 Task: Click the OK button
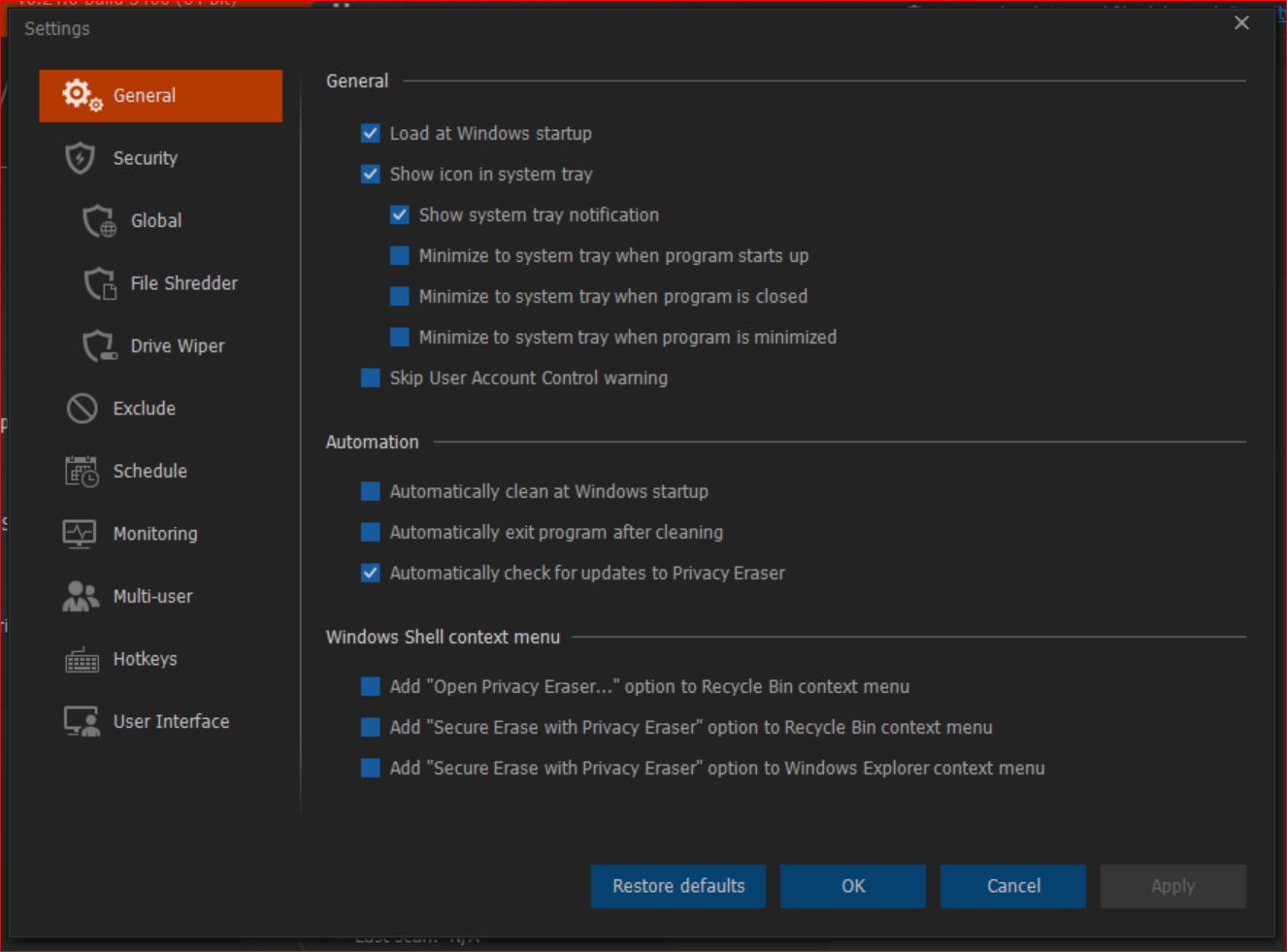point(853,886)
